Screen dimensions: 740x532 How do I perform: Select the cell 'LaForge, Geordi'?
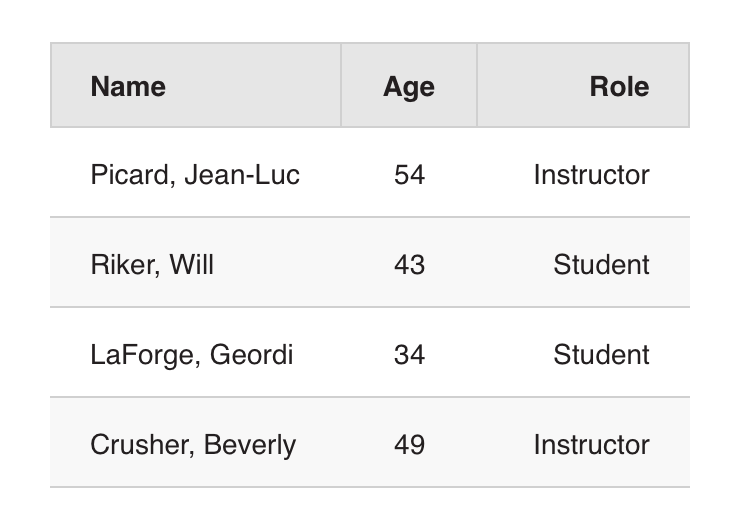click(x=192, y=355)
